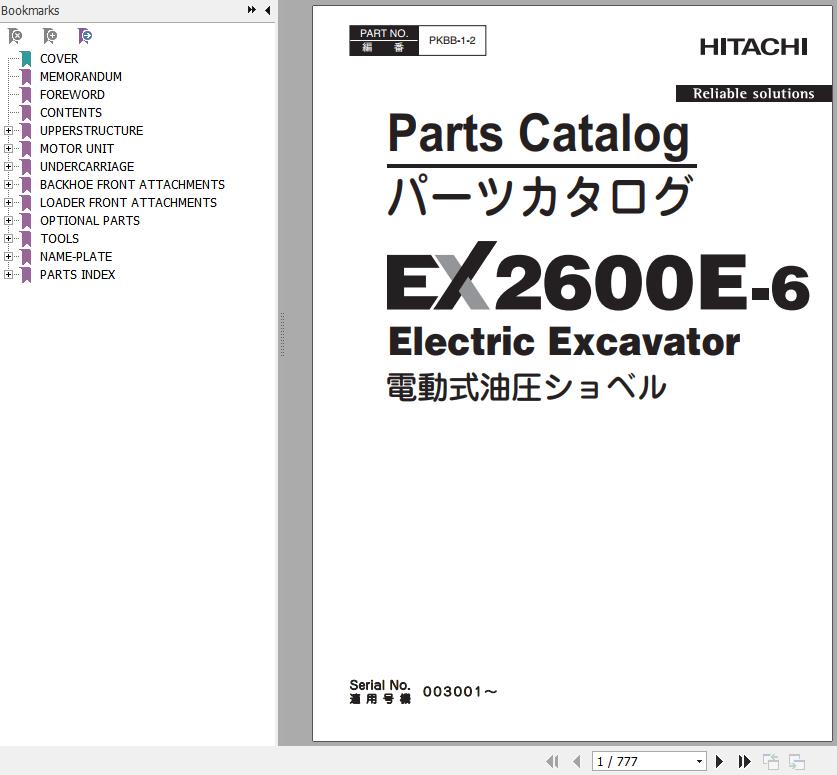Viewport: 837px width, 775px height.
Task: Click the TOOLS bookmark ribbon icon
Action: coord(26,239)
